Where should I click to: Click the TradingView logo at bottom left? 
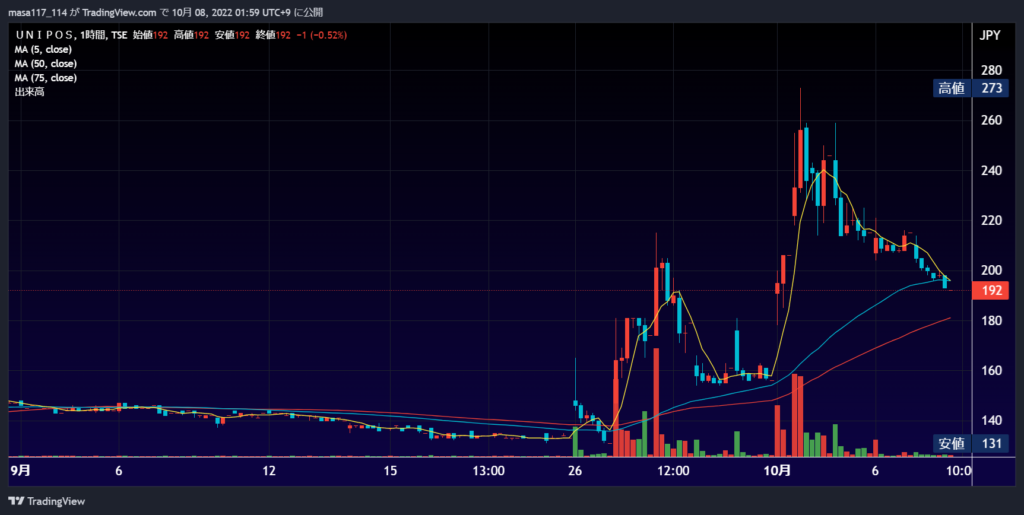[47, 501]
